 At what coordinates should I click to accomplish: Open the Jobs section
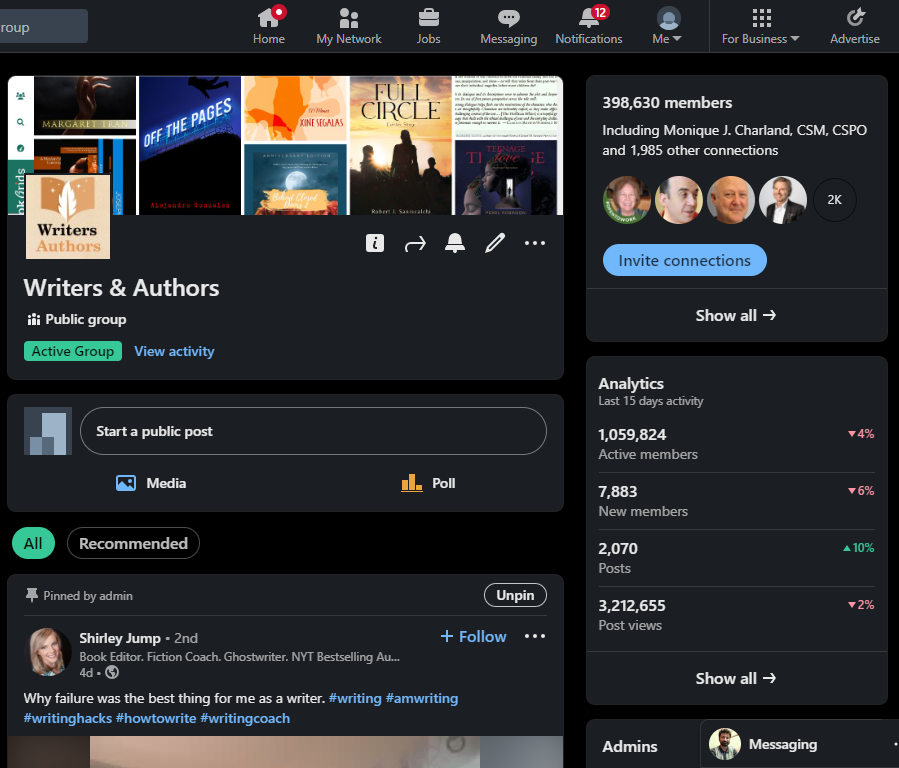point(428,26)
